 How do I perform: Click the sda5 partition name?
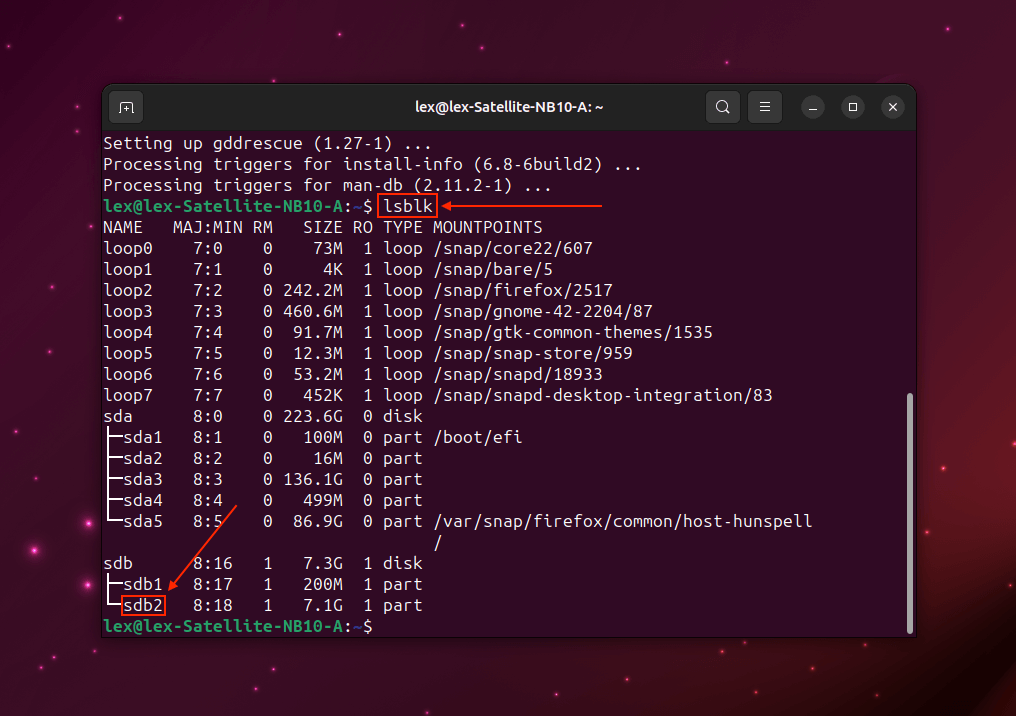[143, 522]
